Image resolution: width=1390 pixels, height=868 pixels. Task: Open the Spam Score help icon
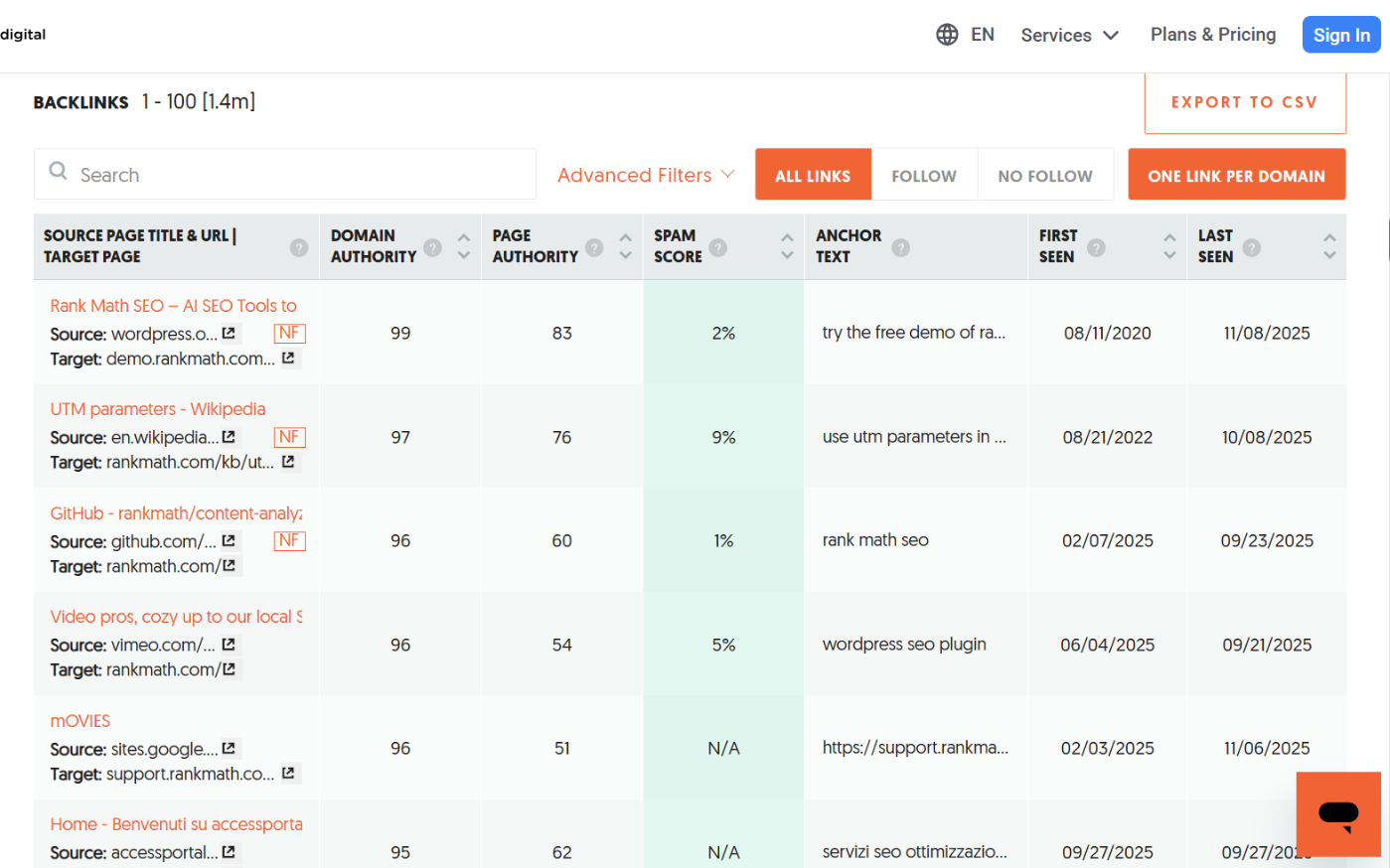(717, 246)
